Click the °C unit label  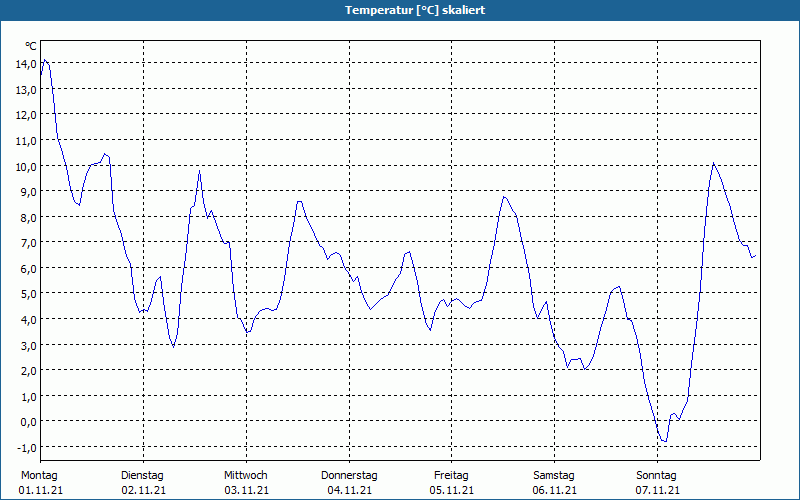click(31, 46)
